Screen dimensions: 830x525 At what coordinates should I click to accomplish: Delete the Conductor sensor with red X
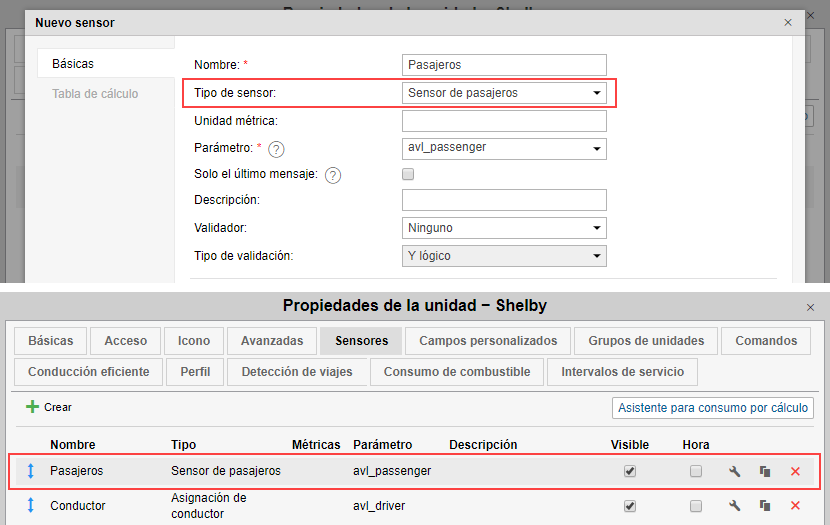pyautogui.click(x=795, y=506)
